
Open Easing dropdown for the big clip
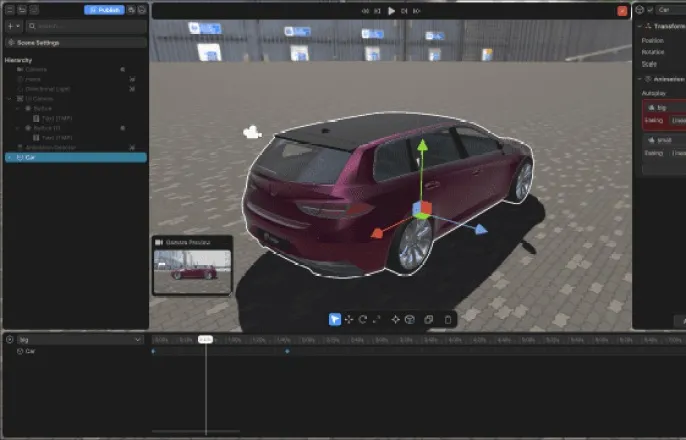679,120
